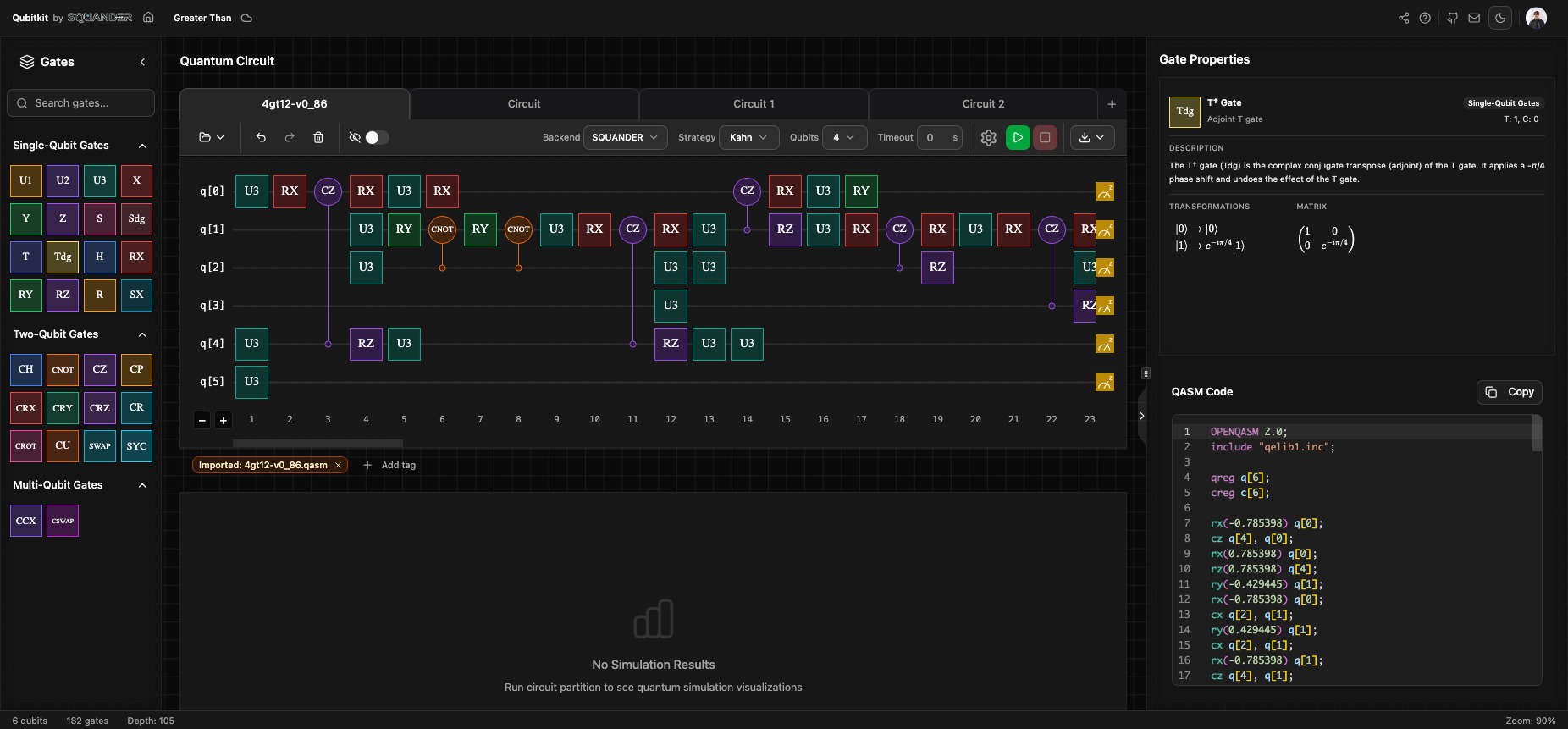This screenshot has height=729, width=1568.
Task: Choose the CSWAP multi-qubit gate
Action: (63, 521)
